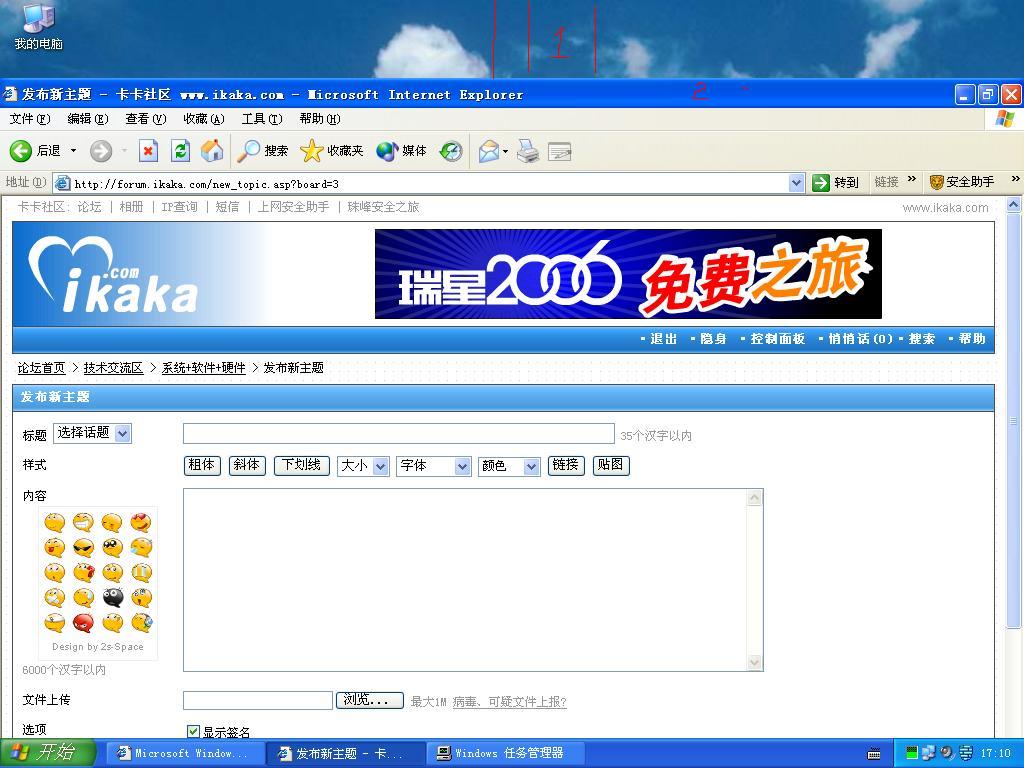
Task: Click the 控制面板 nav link
Action: pyautogui.click(x=777, y=339)
